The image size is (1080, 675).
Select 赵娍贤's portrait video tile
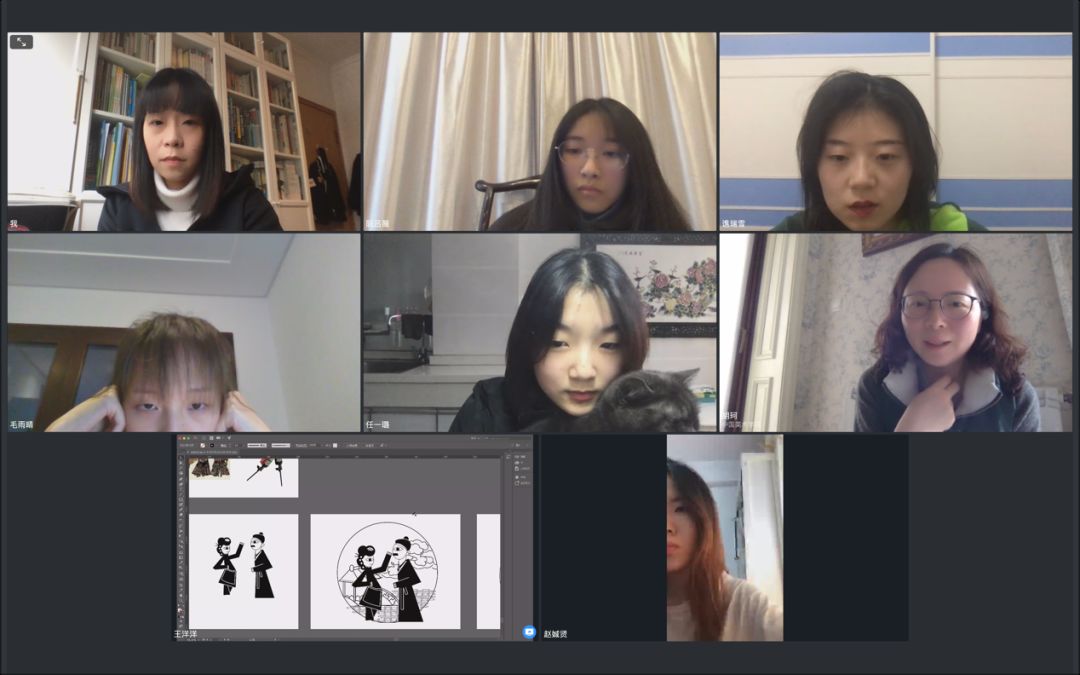tap(724, 537)
